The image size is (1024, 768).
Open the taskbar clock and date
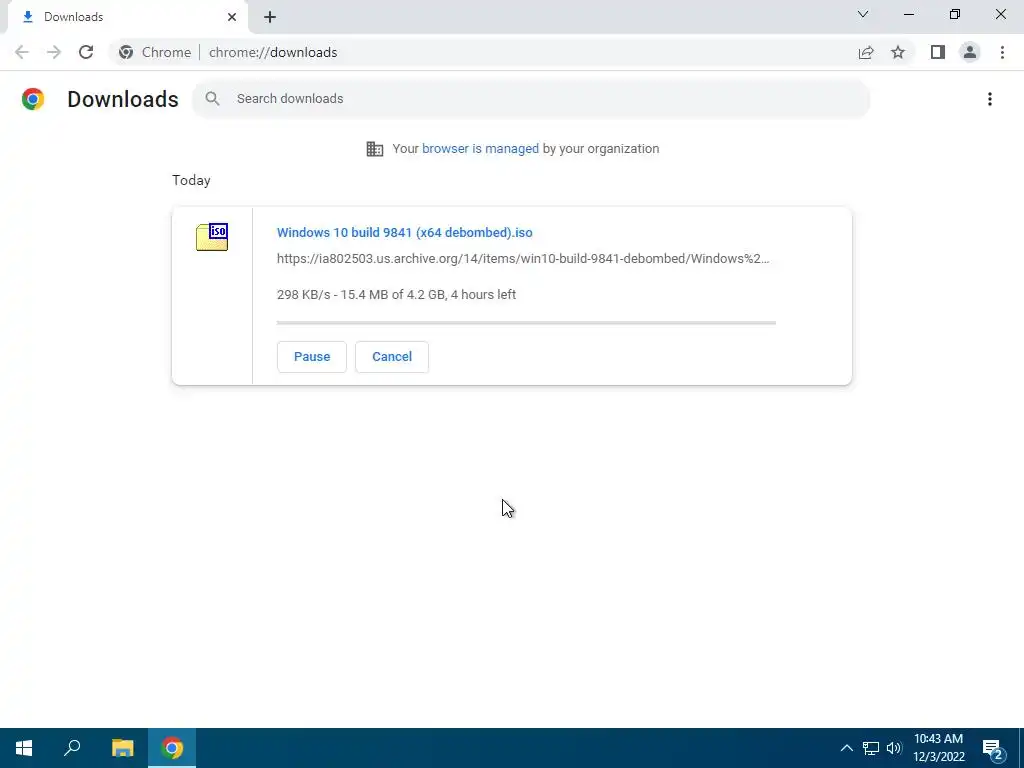click(x=938, y=748)
